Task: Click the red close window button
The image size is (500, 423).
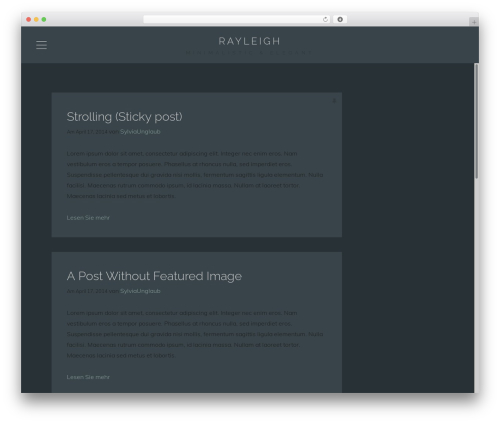Action: pyautogui.click(x=29, y=19)
